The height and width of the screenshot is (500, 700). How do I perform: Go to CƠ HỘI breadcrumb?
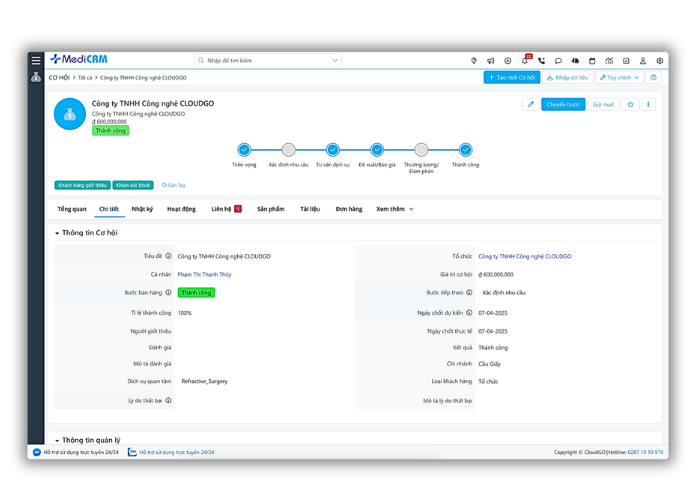point(59,78)
